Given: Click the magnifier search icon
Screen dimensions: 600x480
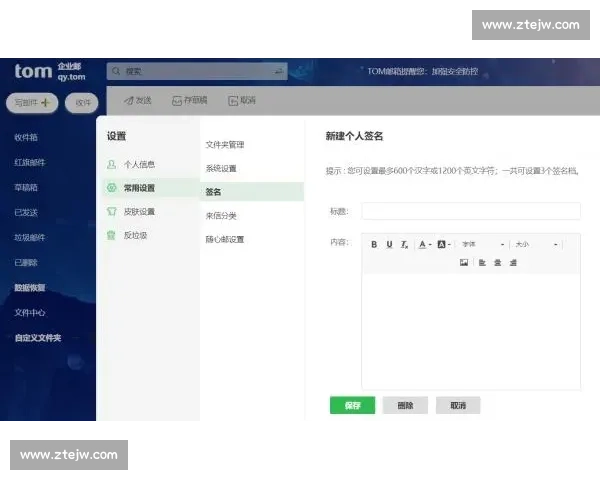Looking at the screenshot, I should pos(116,71).
